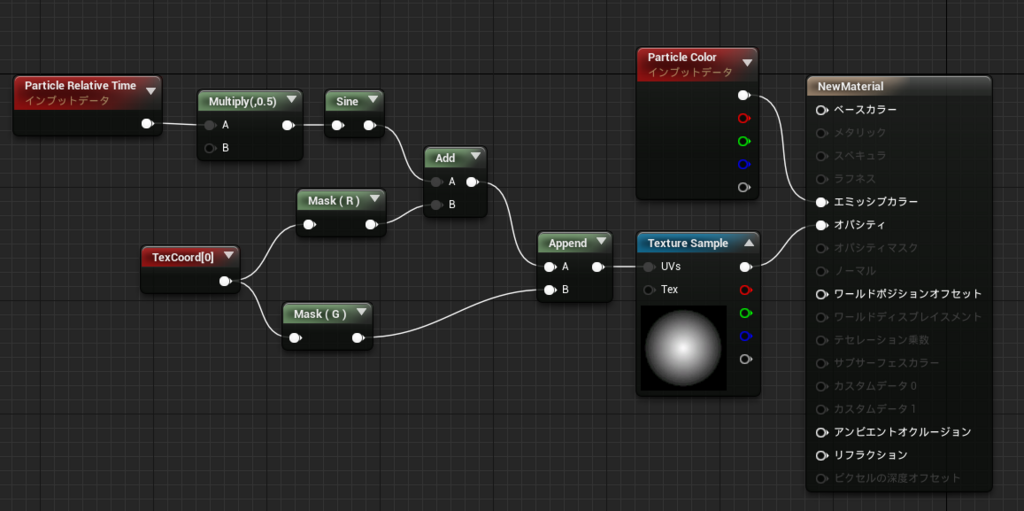Collapse the Append node arrow
The width and height of the screenshot is (1024, 511).
pyautogui.click(x=601, y=241)
